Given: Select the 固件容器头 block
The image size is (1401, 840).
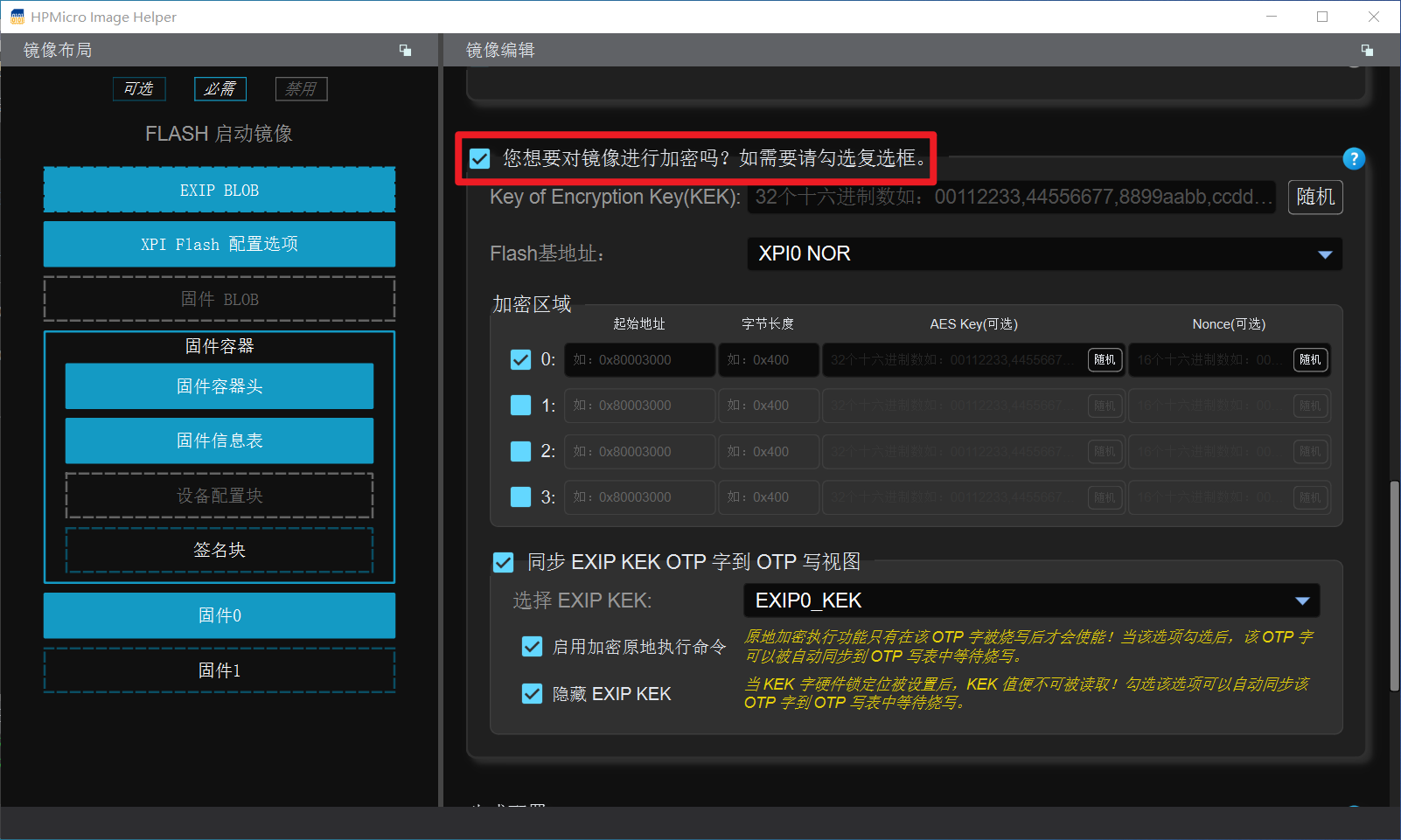Looking at the screenshot, I should point(220,386).
